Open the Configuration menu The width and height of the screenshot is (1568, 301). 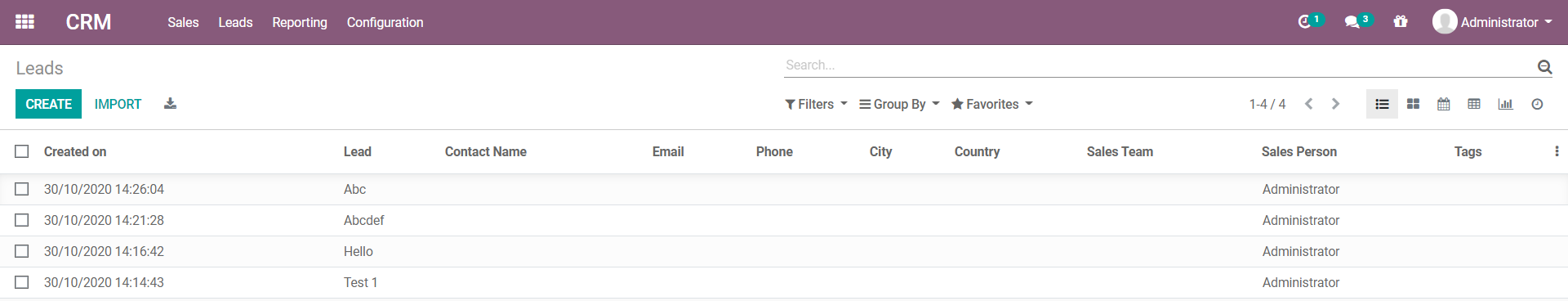click(x=385, y=22)
